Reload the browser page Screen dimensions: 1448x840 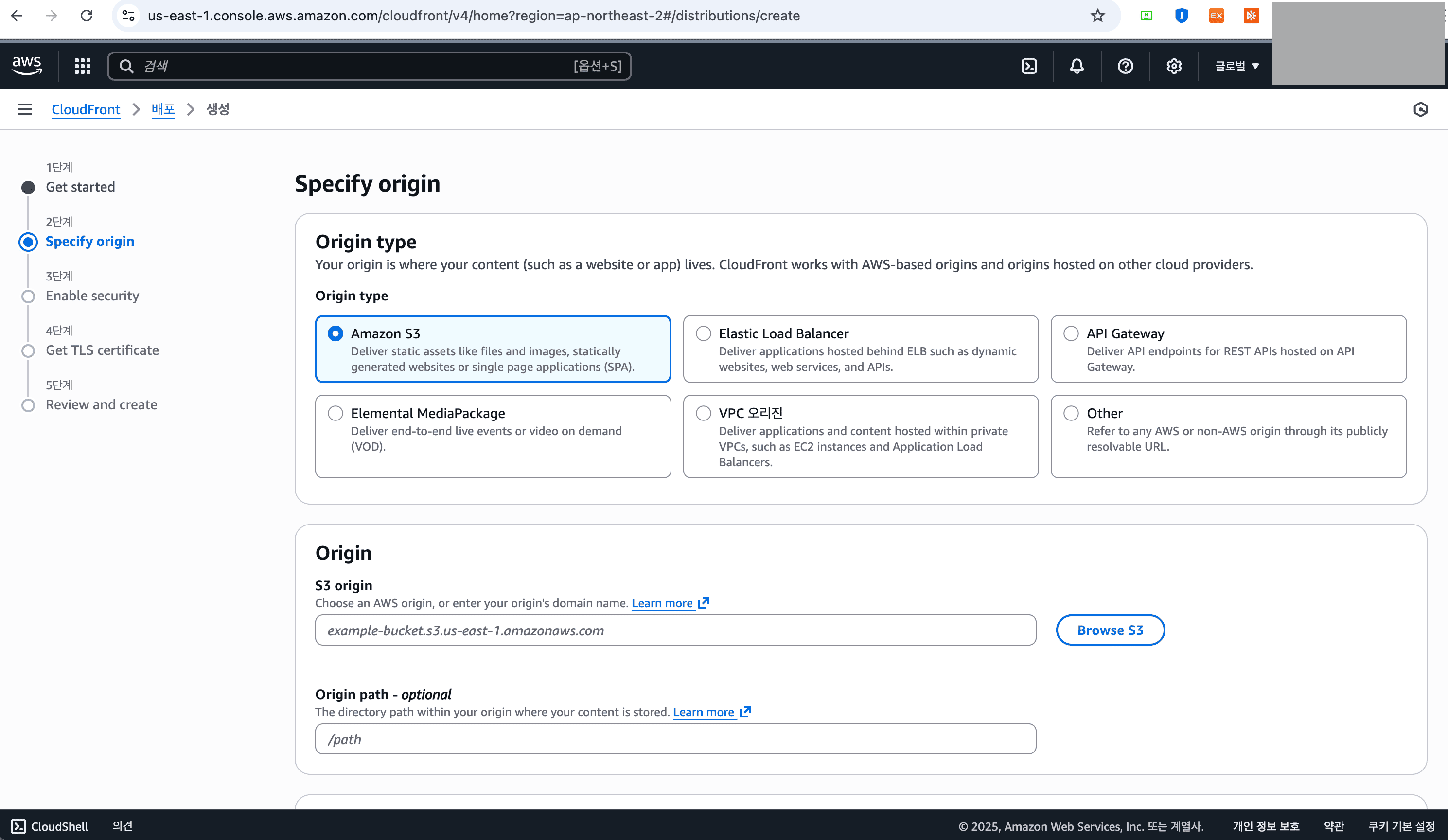[x=86, y=16]
